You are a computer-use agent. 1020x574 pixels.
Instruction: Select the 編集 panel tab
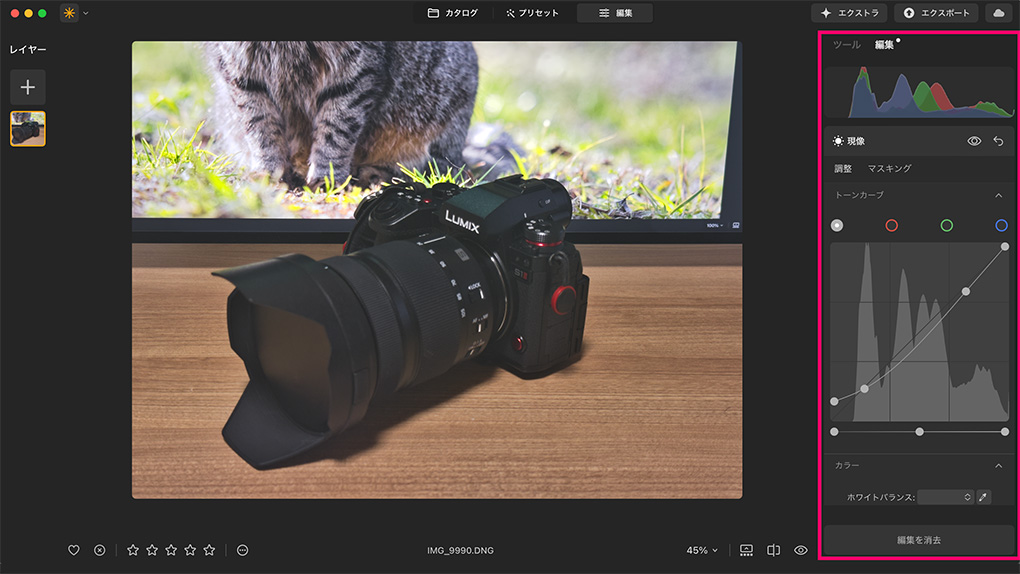(x=884, y=45)
